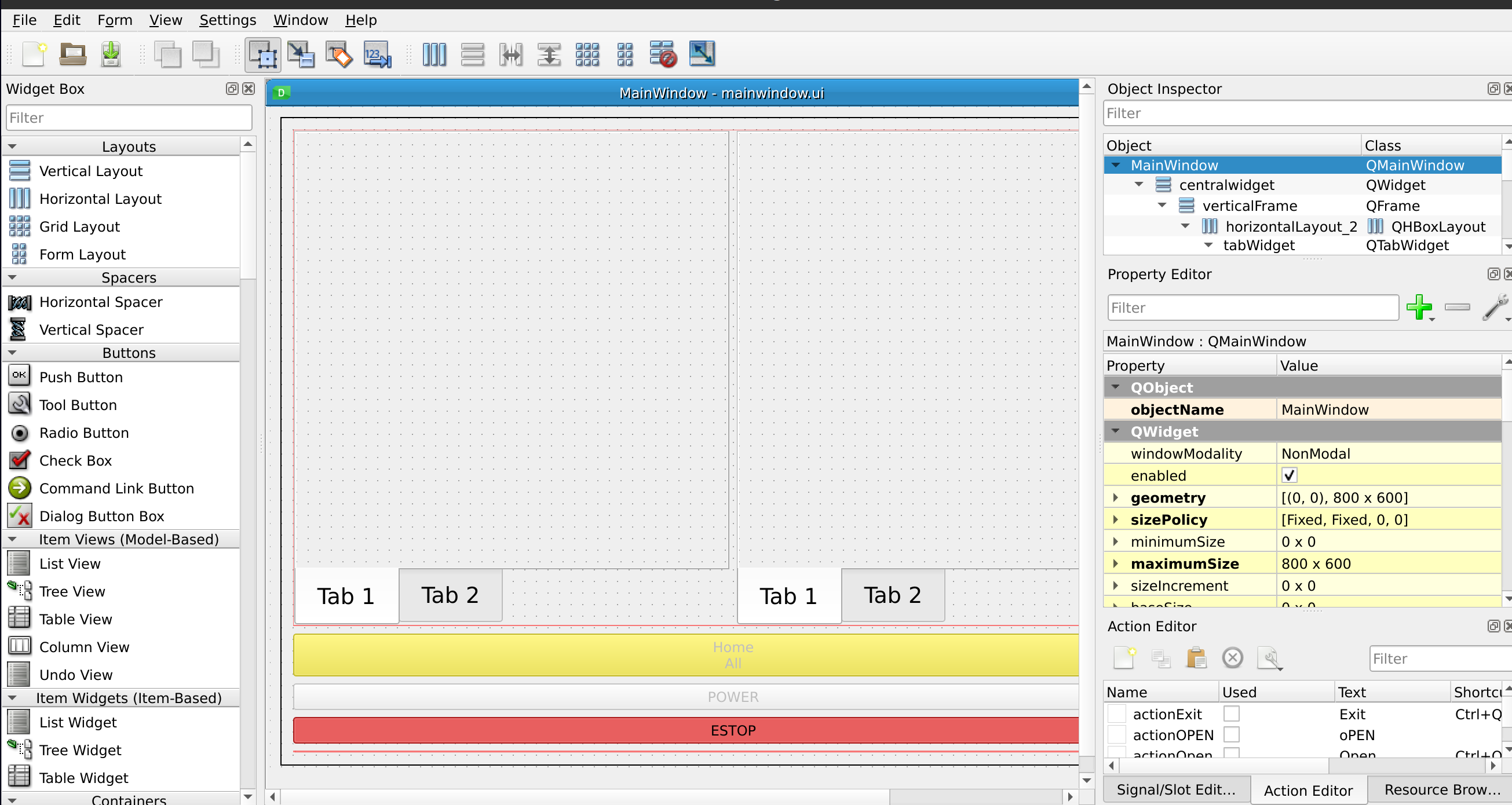Open the Window menu

(x=301, y=20)
